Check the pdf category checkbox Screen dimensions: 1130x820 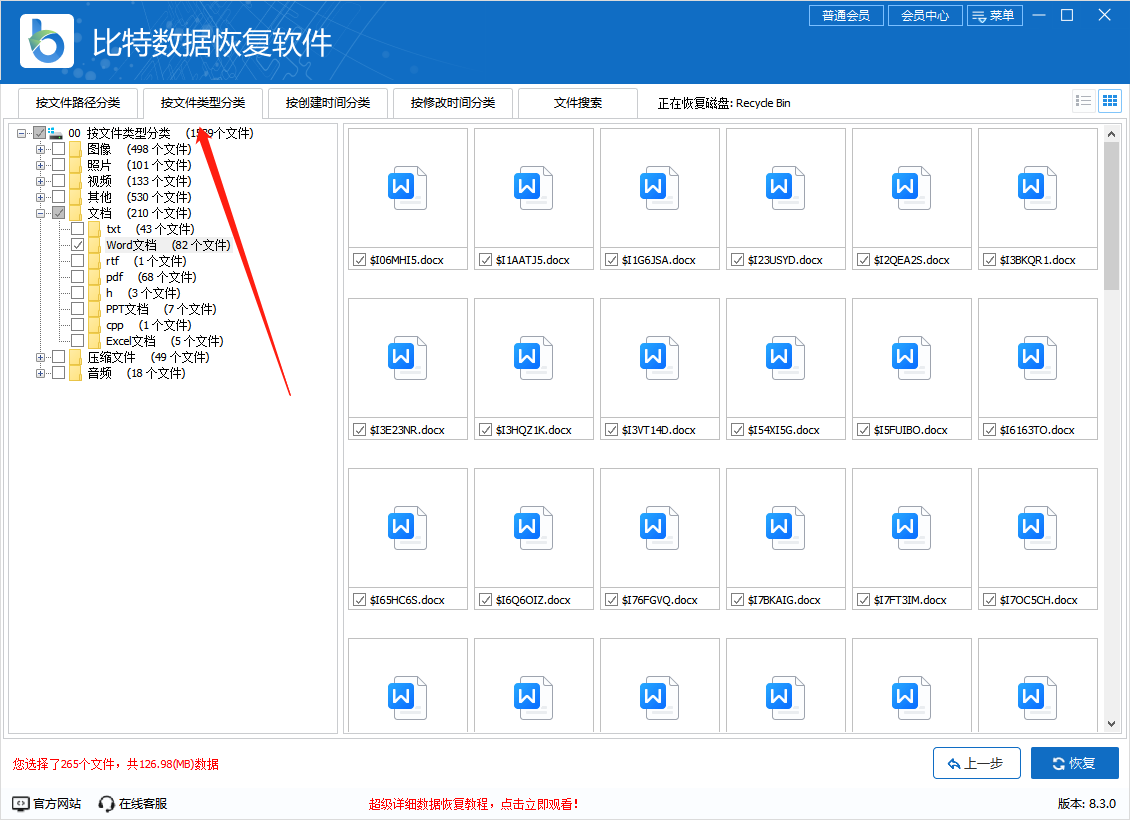[78, 277]
